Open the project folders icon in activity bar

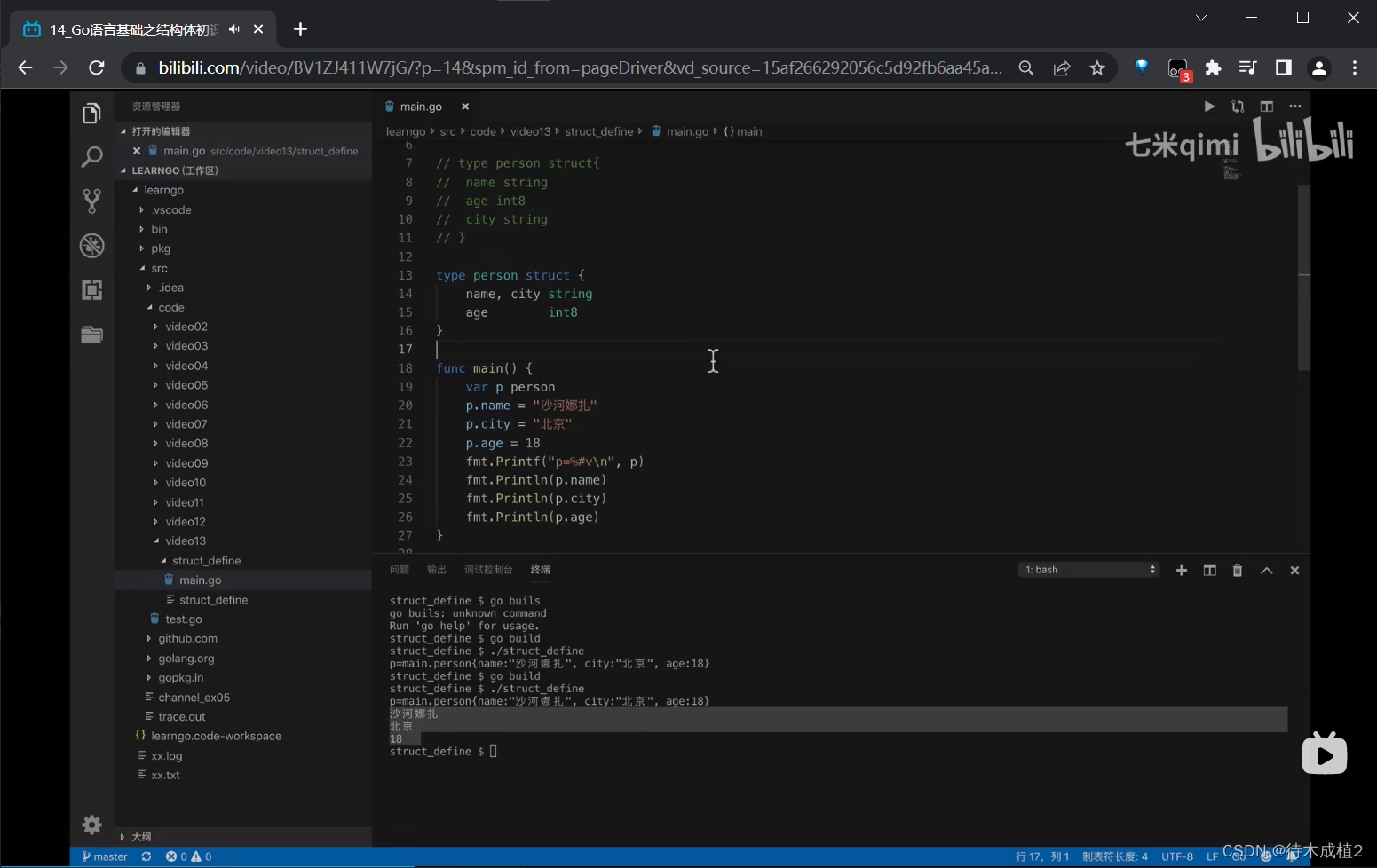click(91, 335)
